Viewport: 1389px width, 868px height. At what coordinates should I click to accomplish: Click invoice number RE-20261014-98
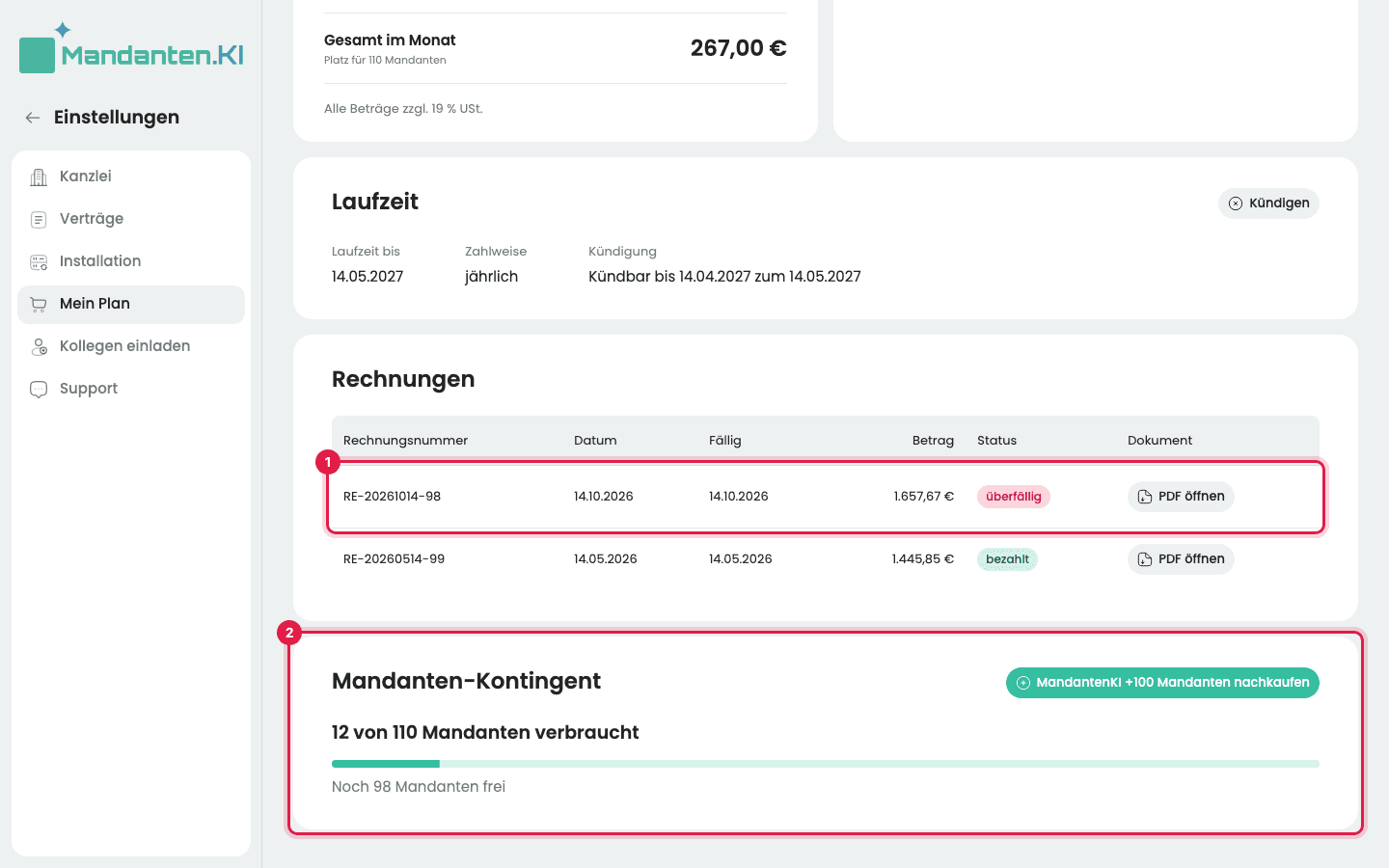(392, 497)
